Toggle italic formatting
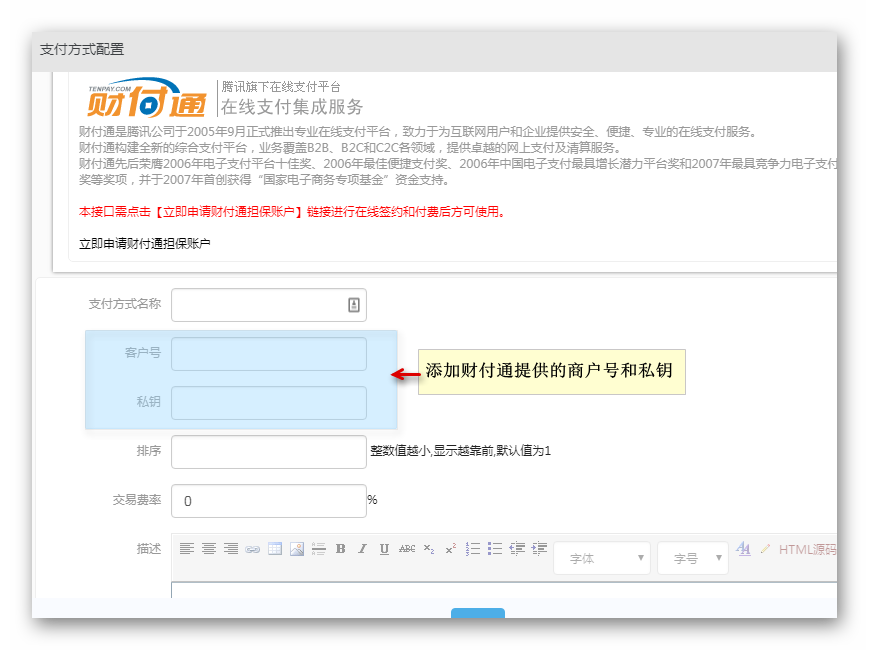 362,549
